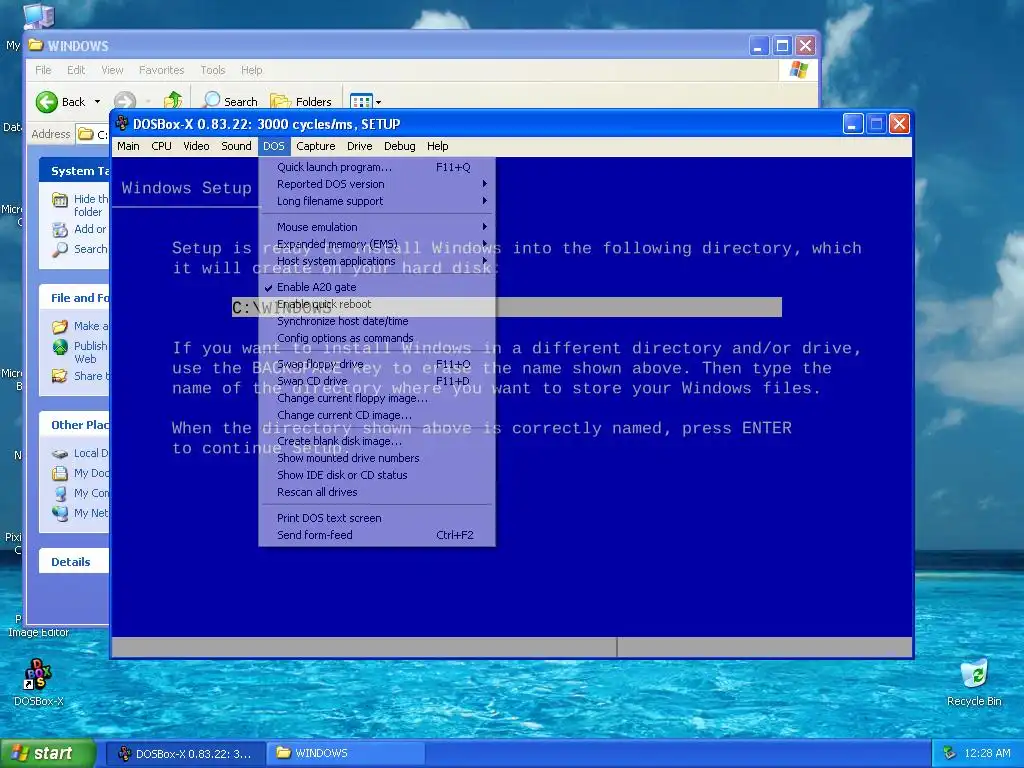Viewport: 1024px width, 768px height.
Task: Choose Show IDE disk or CD status
Action: tap(377, 475)
